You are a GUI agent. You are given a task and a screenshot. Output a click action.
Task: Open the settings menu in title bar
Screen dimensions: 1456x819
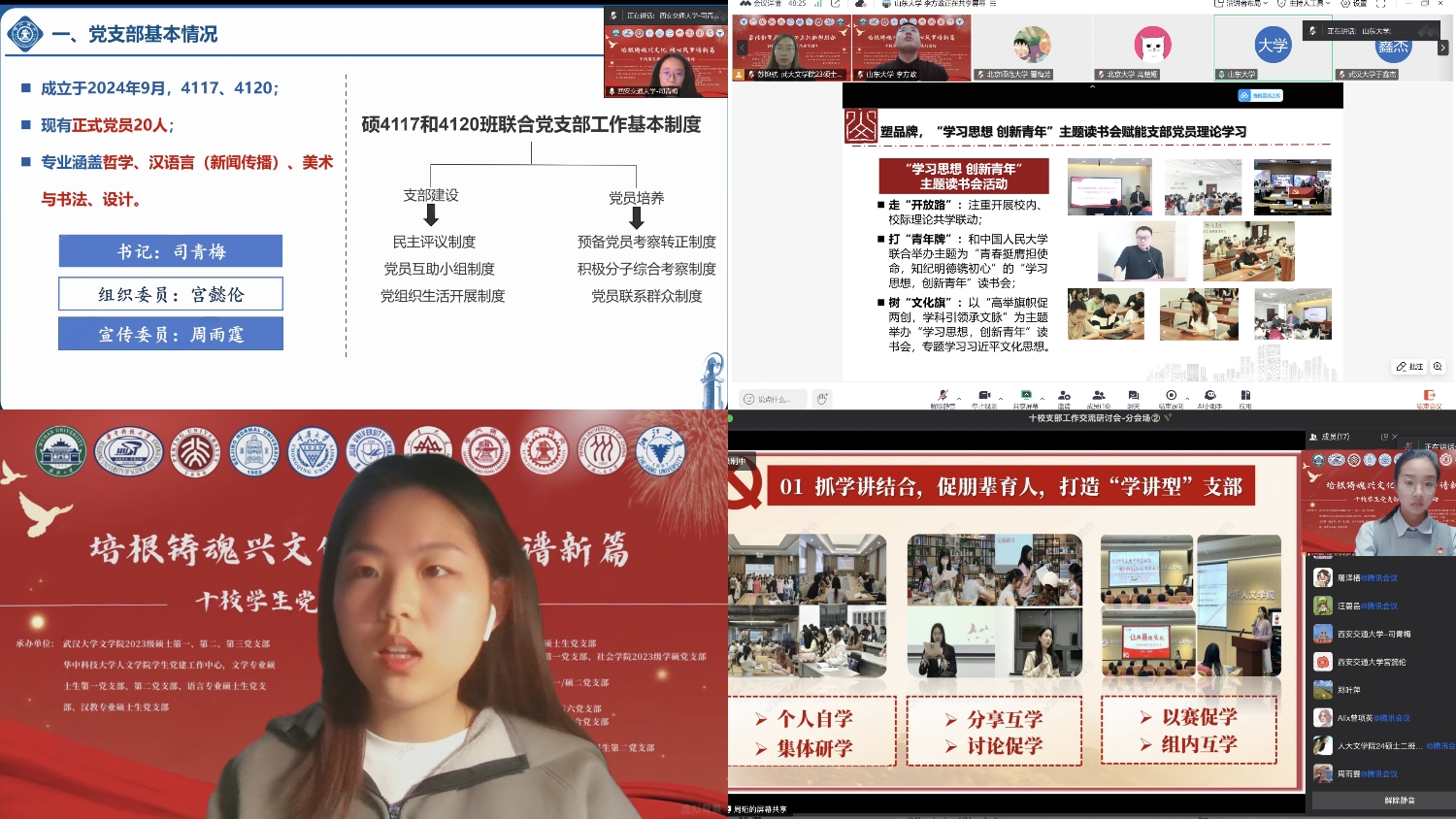pyautogui.click(x=1353, y=4)
